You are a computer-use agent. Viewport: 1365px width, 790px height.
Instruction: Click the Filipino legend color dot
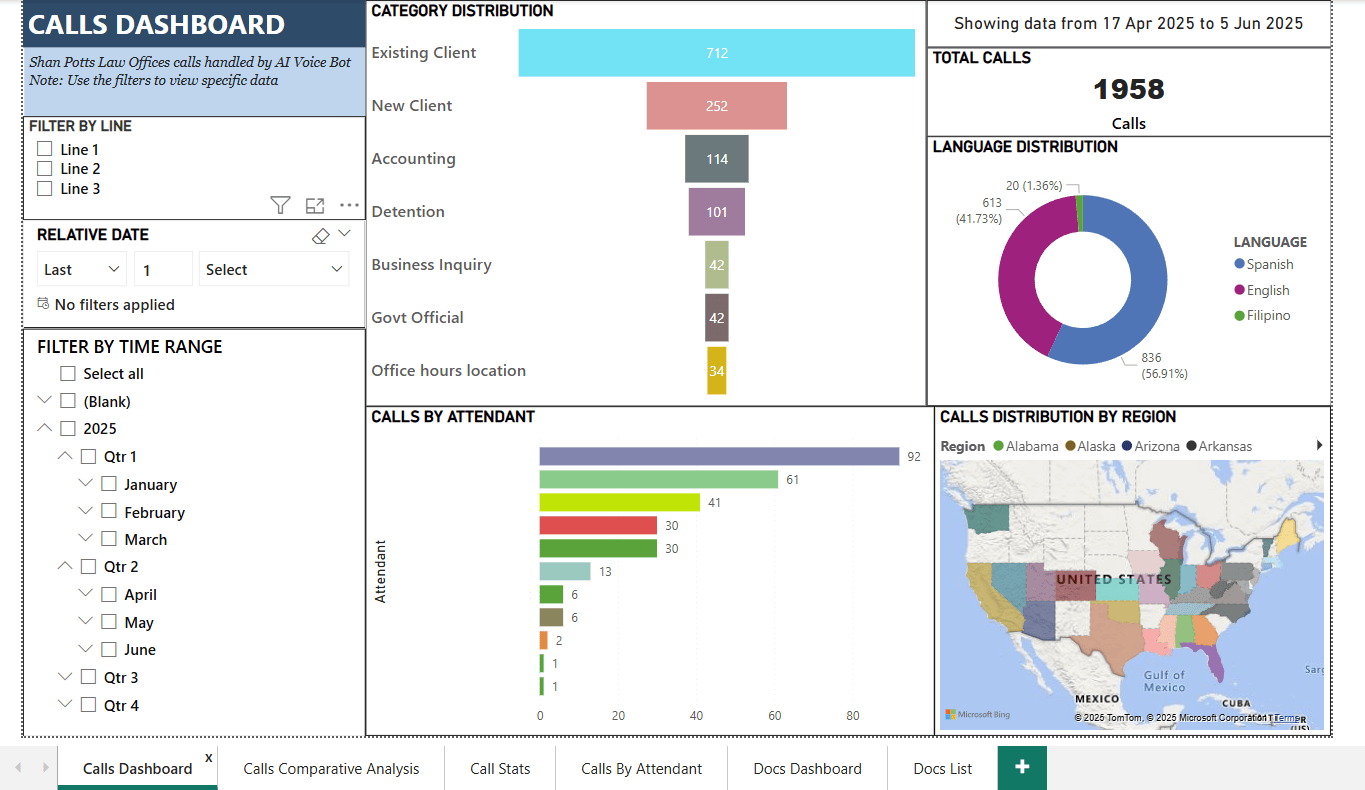(1239, 315)
